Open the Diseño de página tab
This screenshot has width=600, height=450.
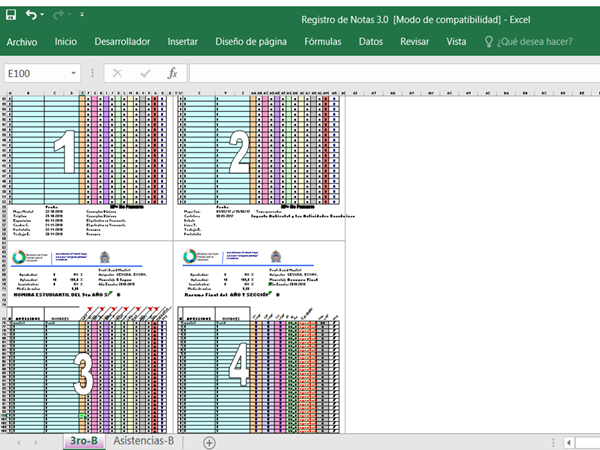point(251,42)
